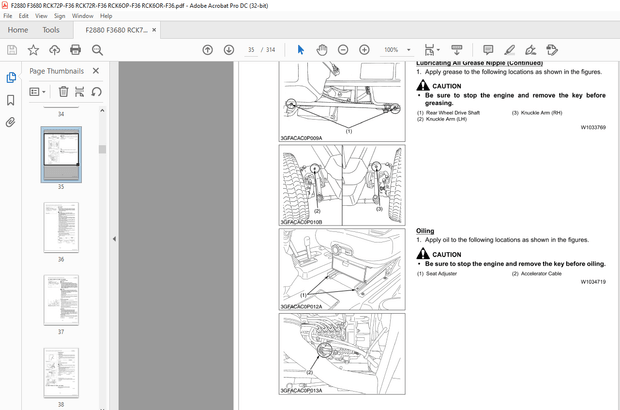This screenshot has height=410, width=620.
Task: Toggle the Page Thumbnails sidebar button
Action: [11, 76]
